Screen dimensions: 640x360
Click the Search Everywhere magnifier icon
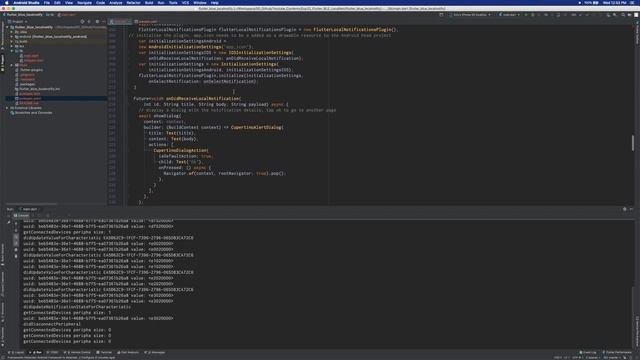coord(623,15)
